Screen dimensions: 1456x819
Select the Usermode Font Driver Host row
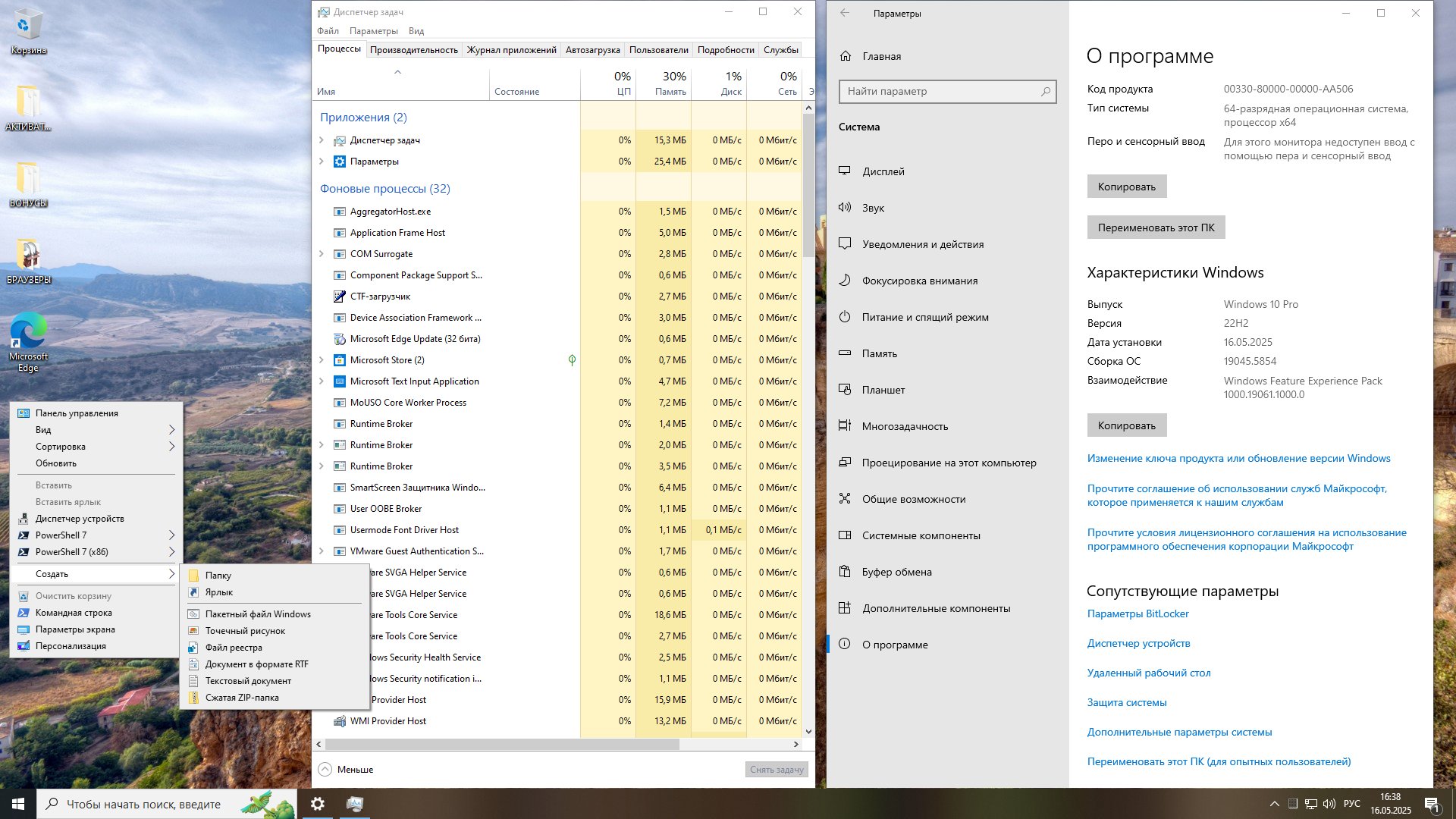tap(558, 530)
